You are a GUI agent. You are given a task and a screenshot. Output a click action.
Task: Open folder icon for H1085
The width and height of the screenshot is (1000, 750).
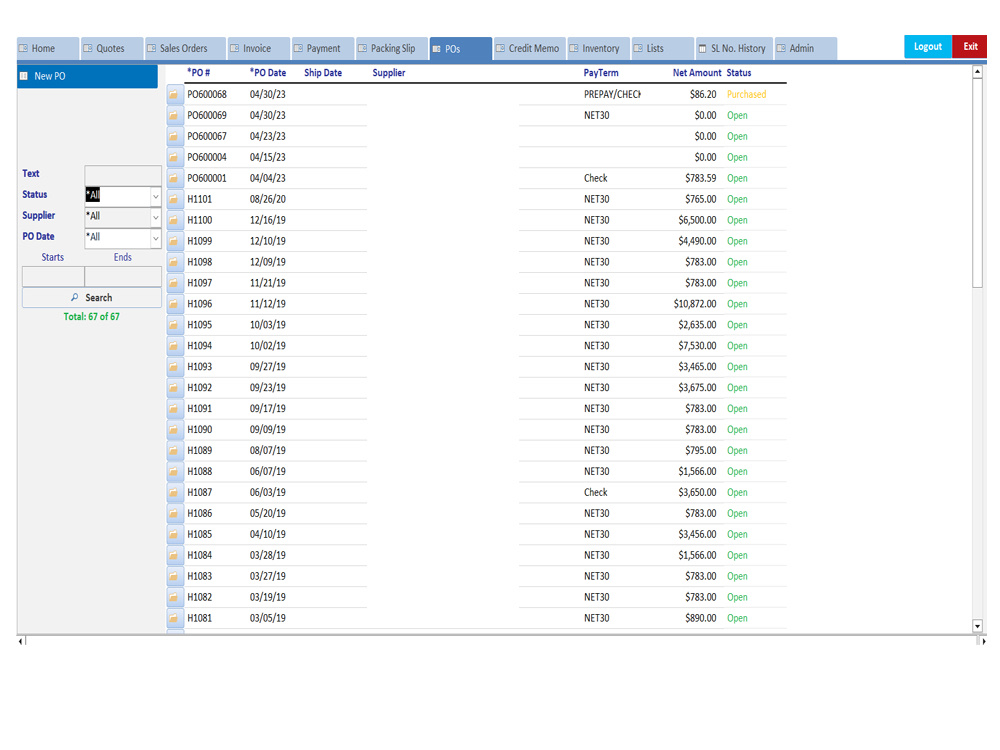(x=174, y=534)
